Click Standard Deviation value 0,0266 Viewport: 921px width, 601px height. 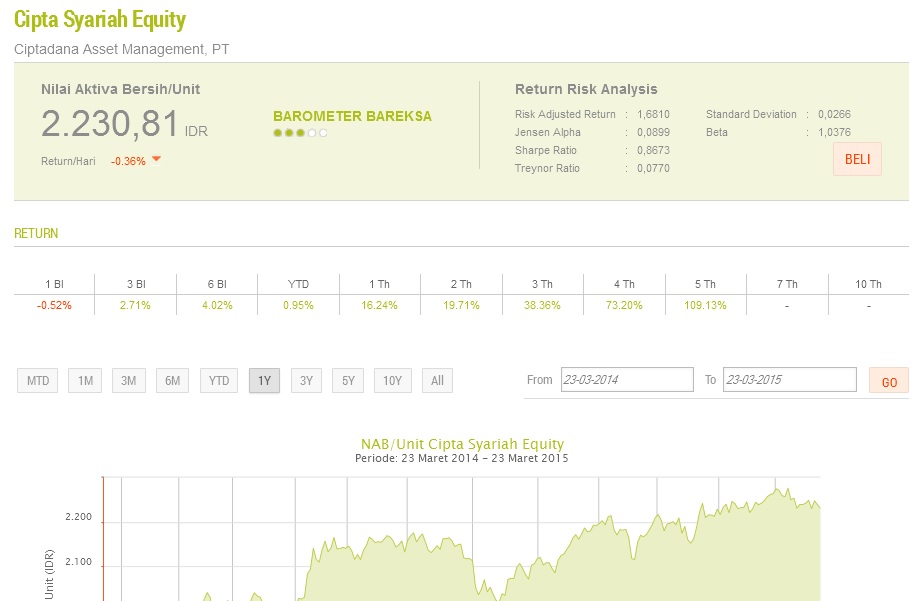834,115
